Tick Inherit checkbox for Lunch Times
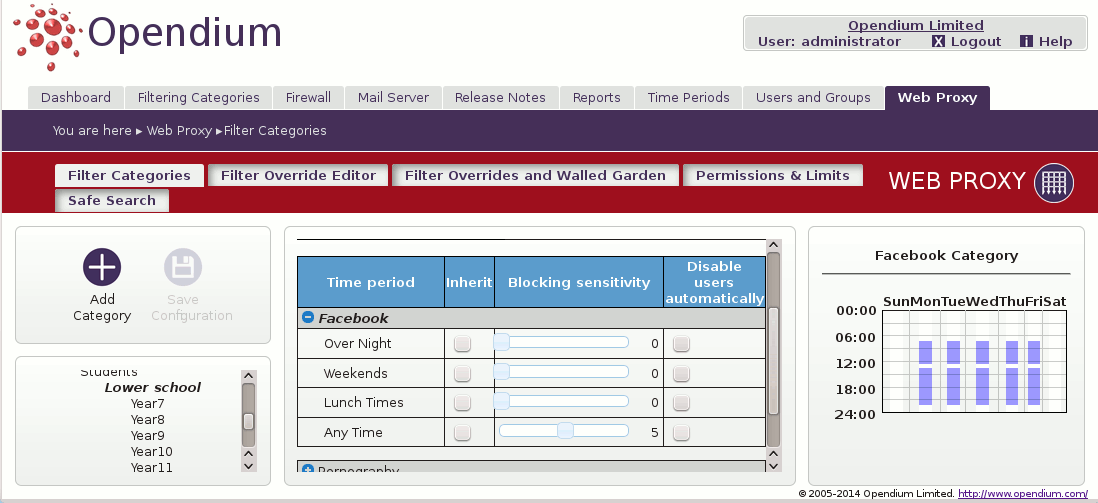The height and width of the screenshot is (503, 1098). coord(462,403)
